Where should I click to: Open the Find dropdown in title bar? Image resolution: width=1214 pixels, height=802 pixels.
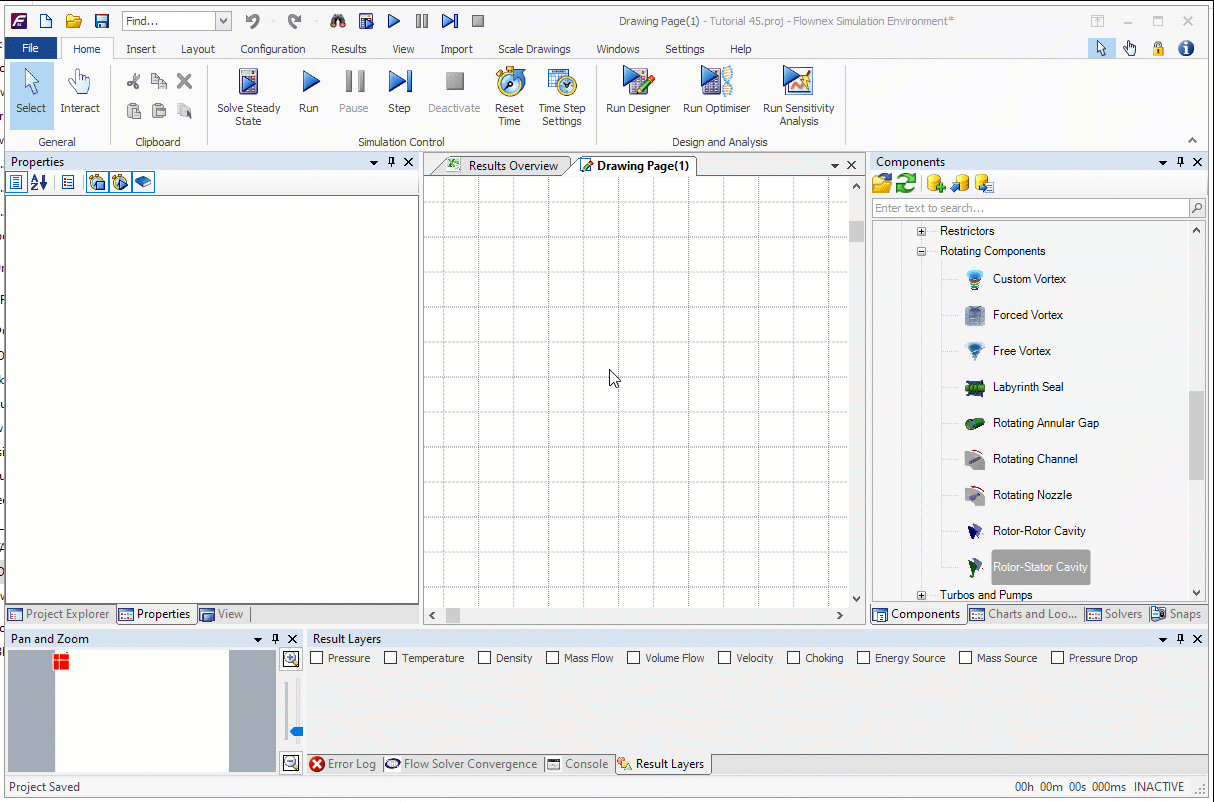[223, 21]
